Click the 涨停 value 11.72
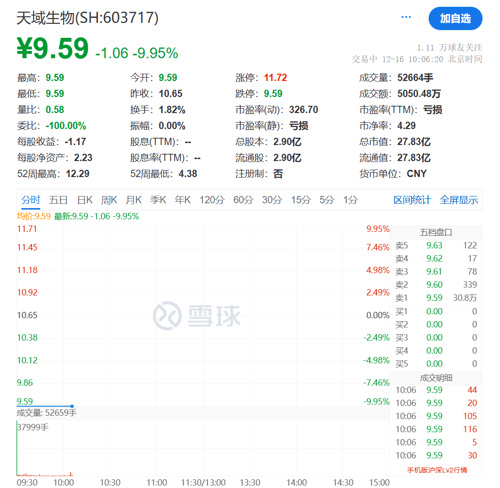500x488 pixels. (275, 78)
